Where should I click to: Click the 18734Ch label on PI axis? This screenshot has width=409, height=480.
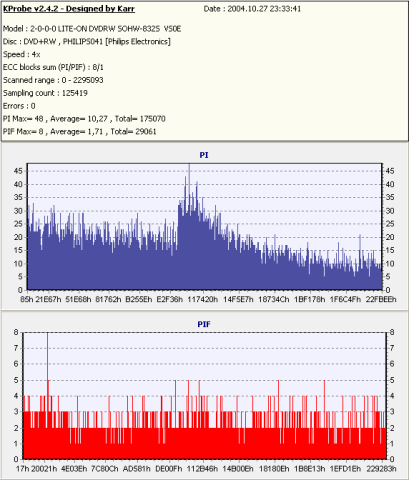tap(274, 299)
